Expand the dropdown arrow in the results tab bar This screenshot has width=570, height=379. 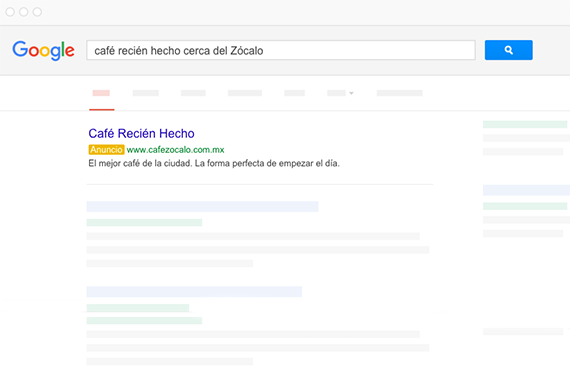(x=351, y=93)
